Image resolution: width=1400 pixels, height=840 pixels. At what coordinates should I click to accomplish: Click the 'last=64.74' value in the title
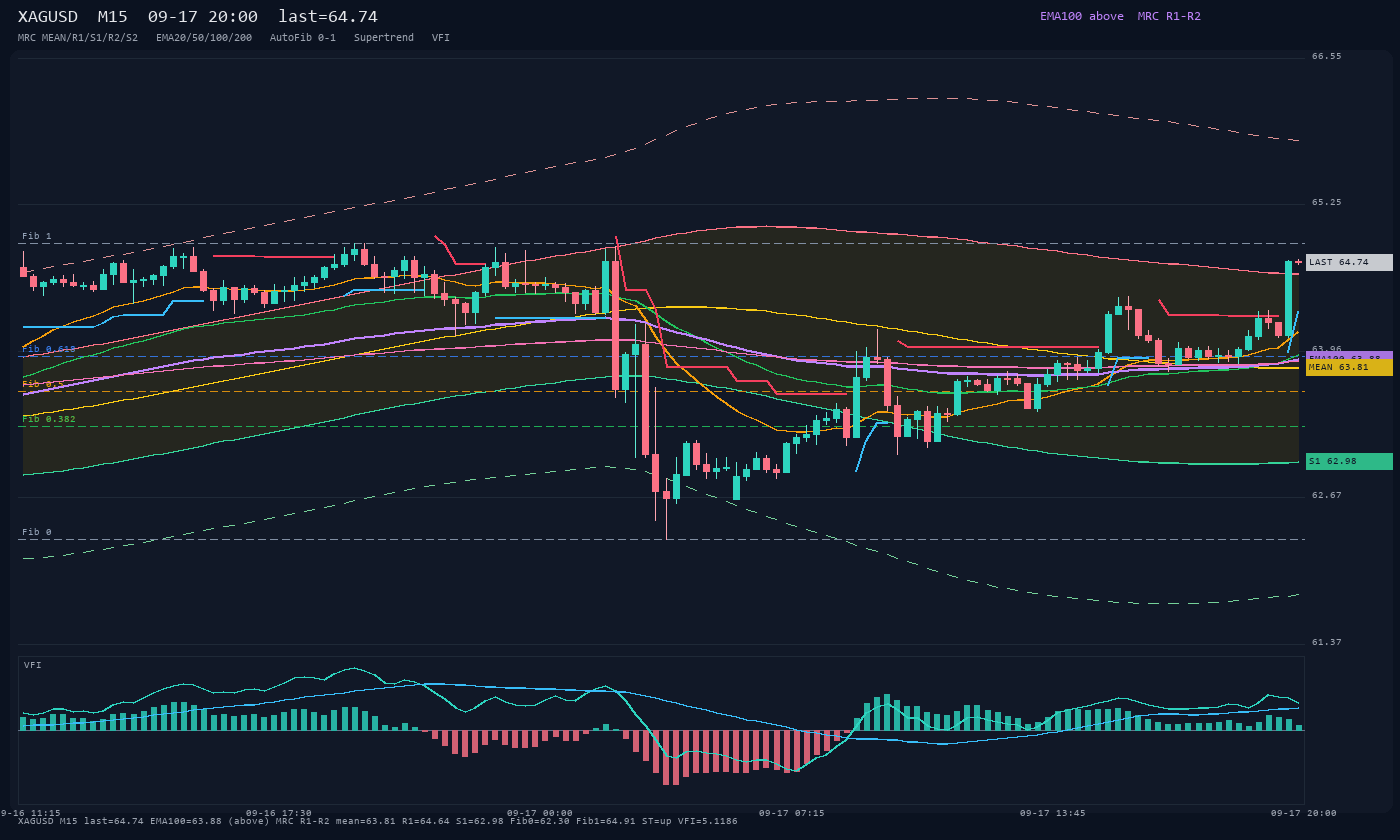pos(328,17)
